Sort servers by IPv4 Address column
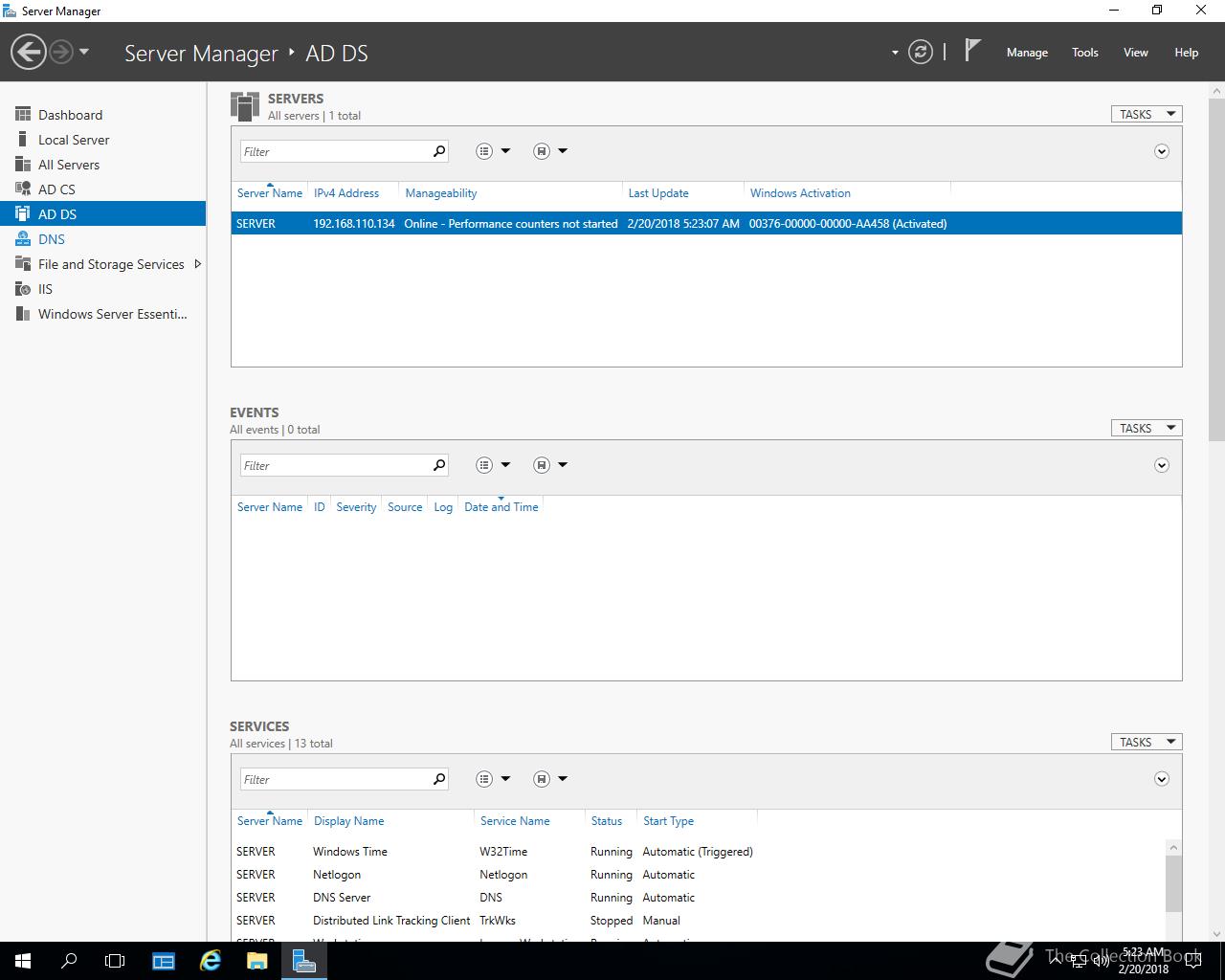Screen dimensions: 1225x980 tap(346, 193)
